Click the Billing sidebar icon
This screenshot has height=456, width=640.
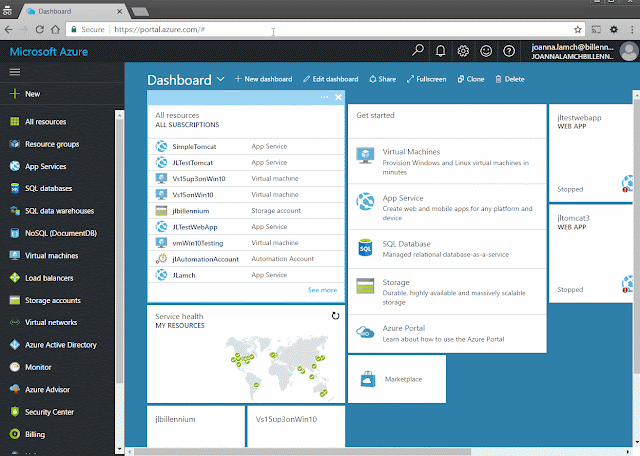click(15, 434)
